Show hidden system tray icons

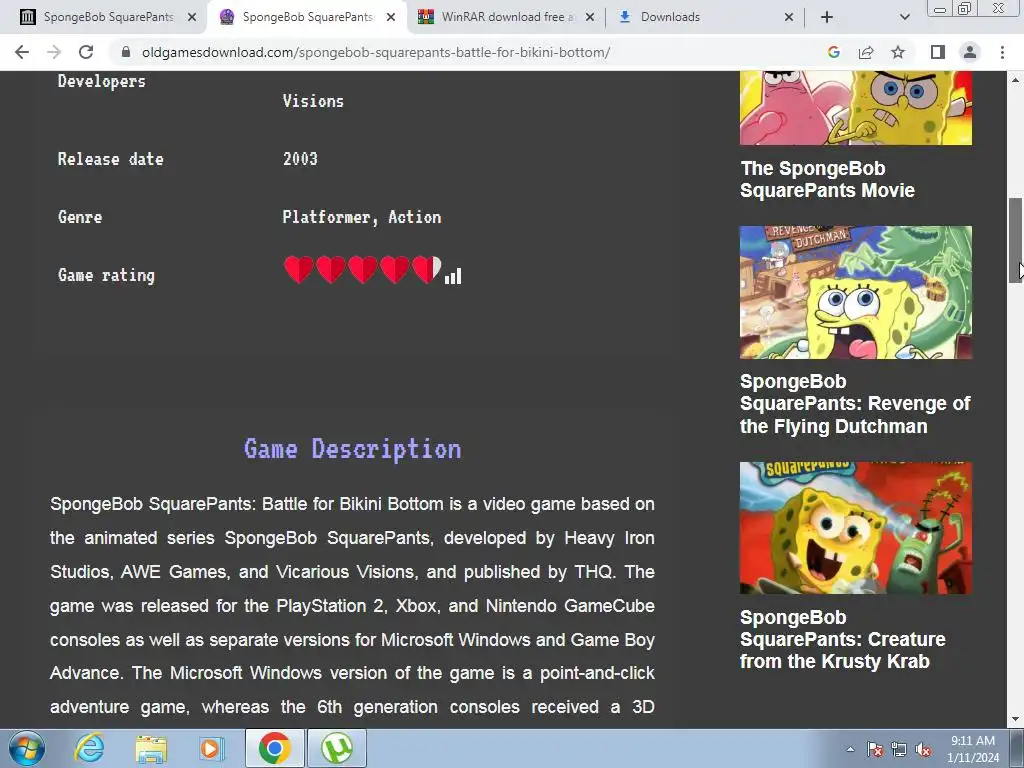click(x=850, y=749)
